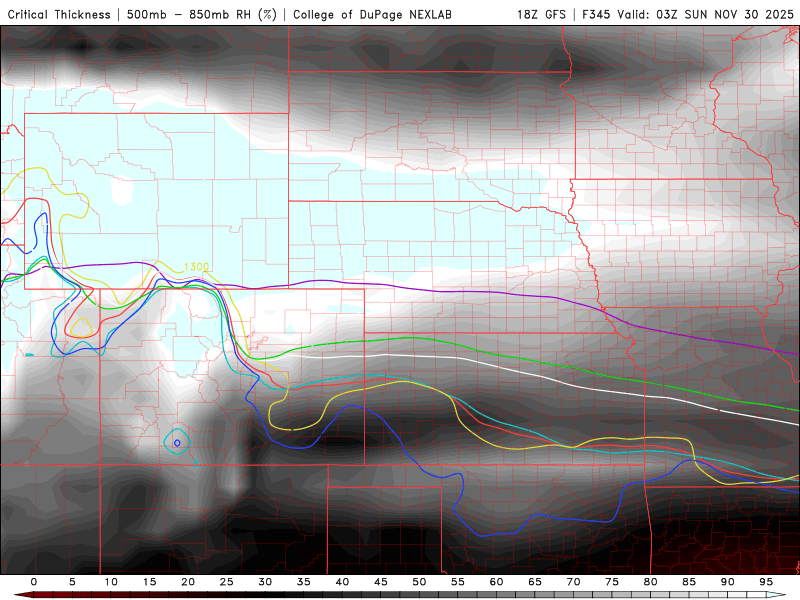The height and width of the screenshot is (600, 800).
Task: Click the "18Z GFS" model run label
Action: 541,14
